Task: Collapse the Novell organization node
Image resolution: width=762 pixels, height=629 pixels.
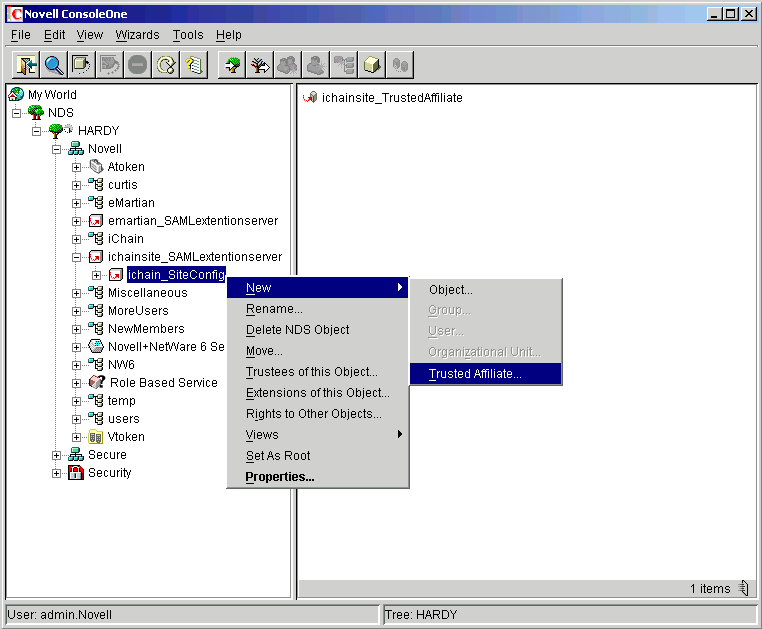Action: click(56, 149)
